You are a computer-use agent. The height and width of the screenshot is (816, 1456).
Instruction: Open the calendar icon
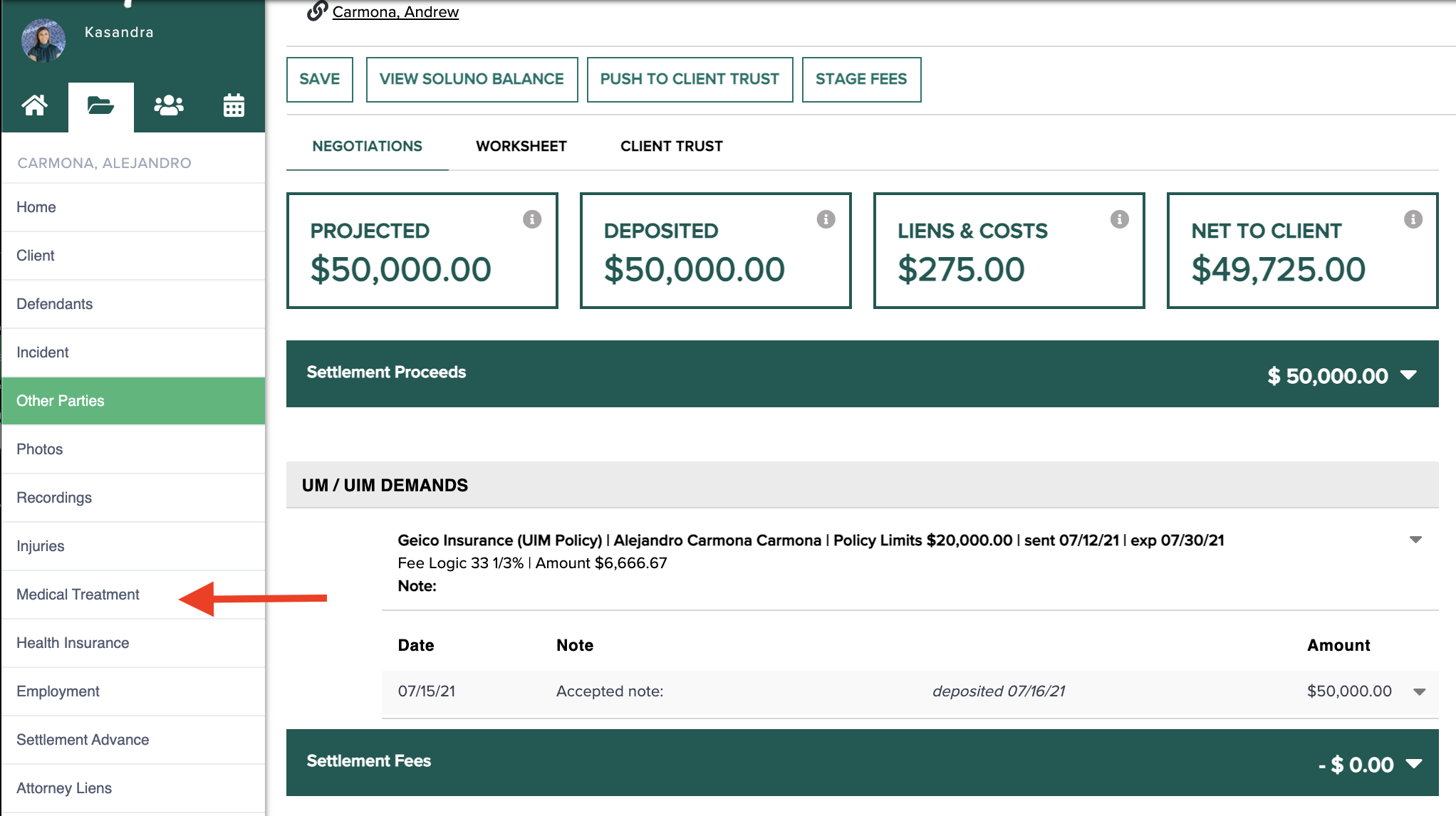(x=234, y=105)
